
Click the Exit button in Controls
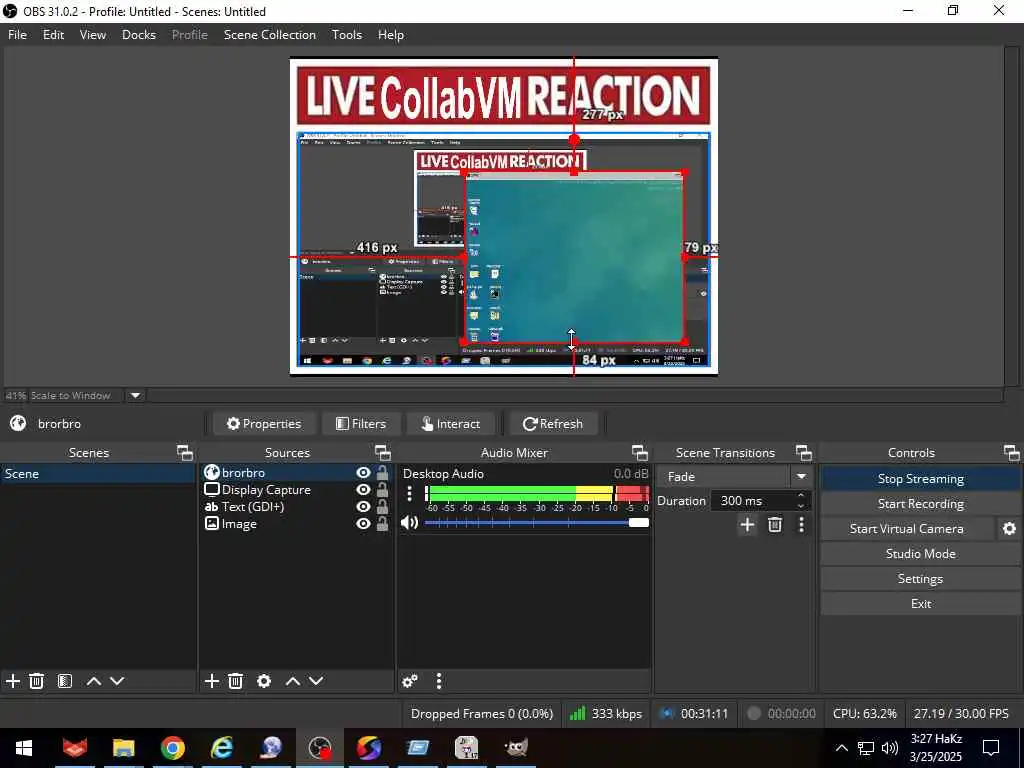pyautogui.click(x=920, y=603)
